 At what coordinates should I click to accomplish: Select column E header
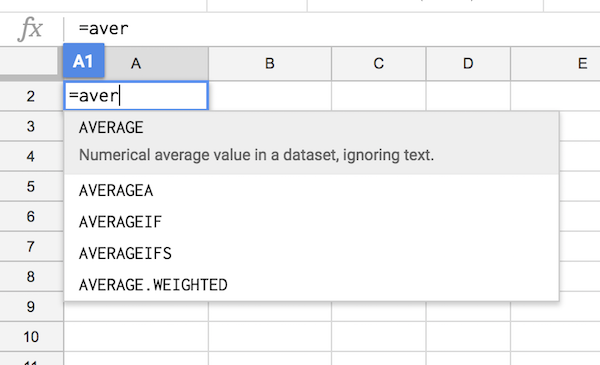point(555,64)
